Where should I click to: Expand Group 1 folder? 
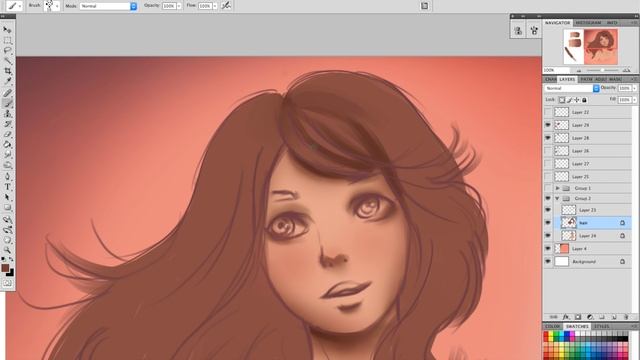(558, 188)
